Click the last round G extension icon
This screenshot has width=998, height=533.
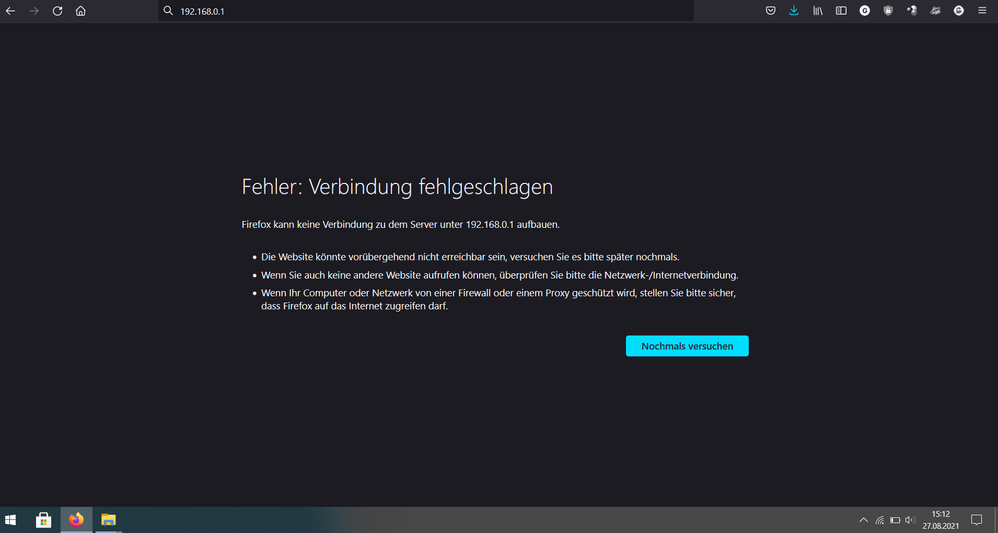click(959, 11)
